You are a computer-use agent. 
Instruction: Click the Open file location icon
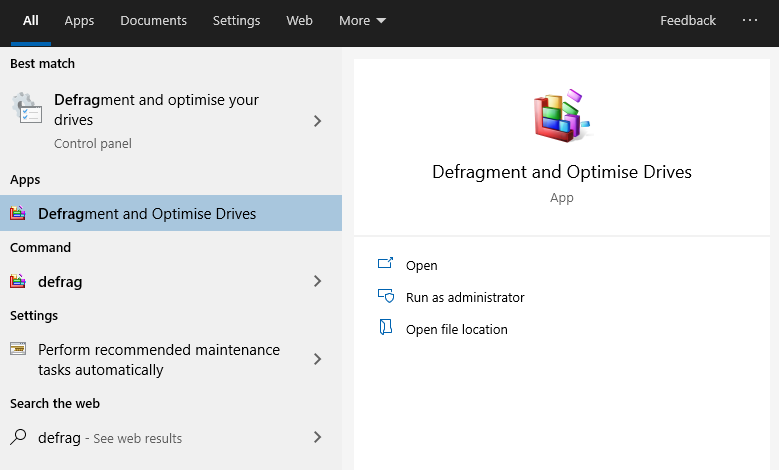pyautogui.click(x=386, y=327)
